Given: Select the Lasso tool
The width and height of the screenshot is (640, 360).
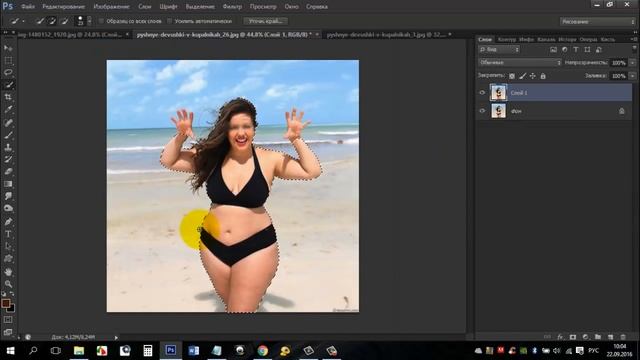Looking at the screenshot, I should [x=8, y=73].
